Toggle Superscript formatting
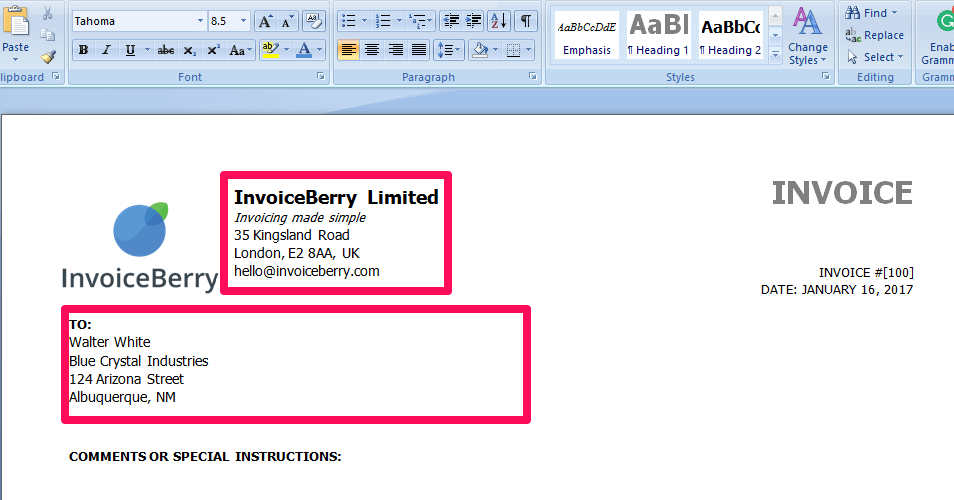The width and height of the screenshot is (954, 500). 213,50
